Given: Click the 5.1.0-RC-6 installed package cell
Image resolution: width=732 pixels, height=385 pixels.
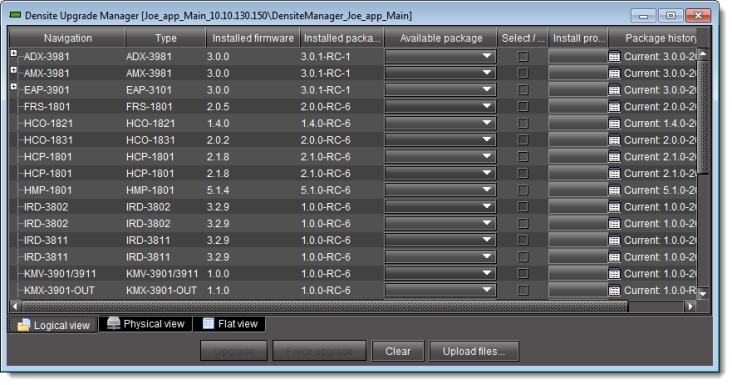Looking at the screenshot, I should 325,190.
